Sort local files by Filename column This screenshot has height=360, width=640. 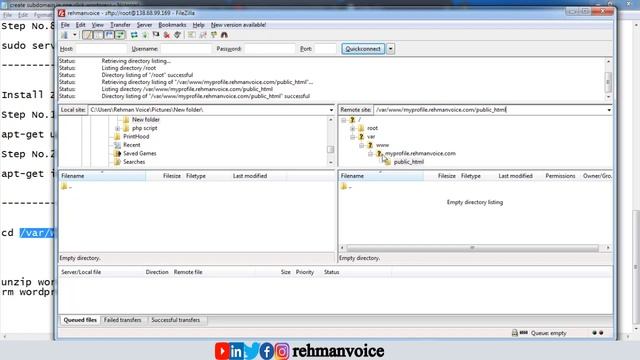(102, 176)
